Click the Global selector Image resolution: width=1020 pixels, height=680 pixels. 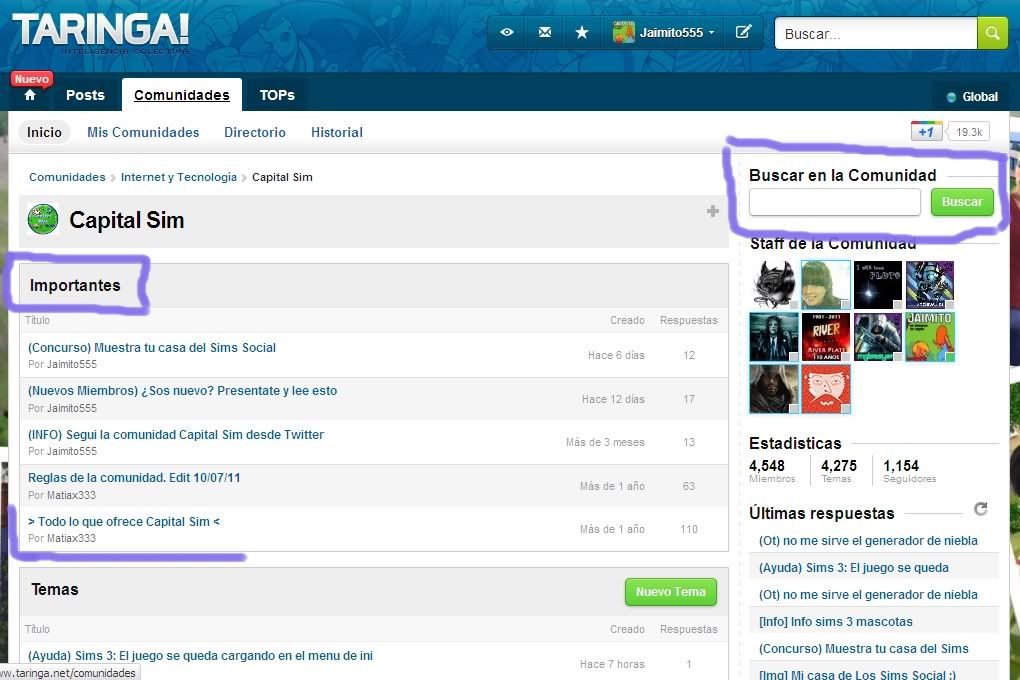coord(973,96)
